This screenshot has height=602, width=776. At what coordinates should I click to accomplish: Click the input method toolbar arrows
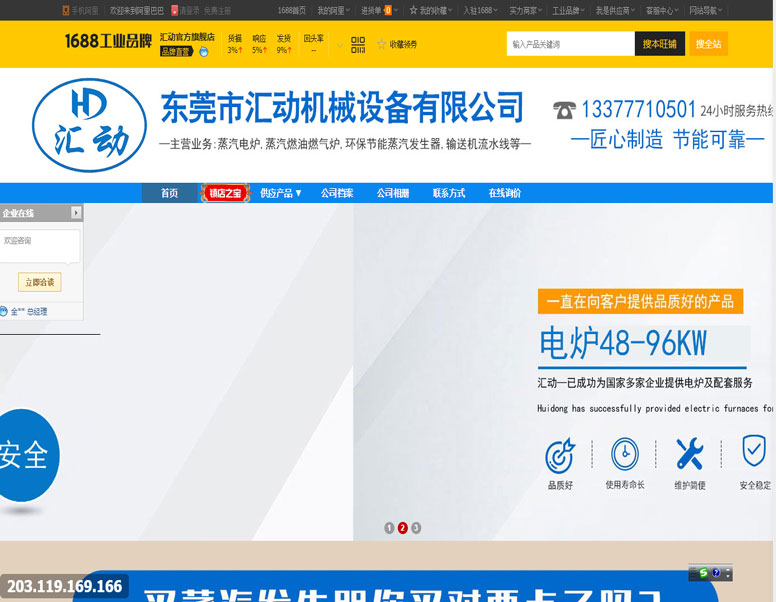(x=728, y=574)
